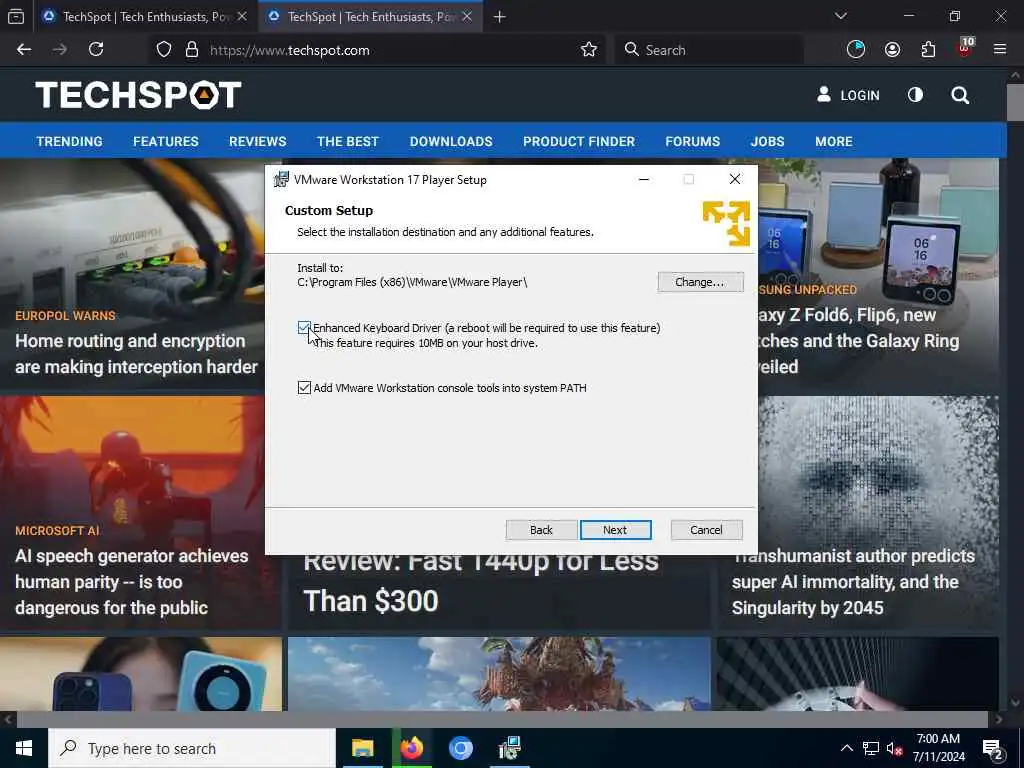The height and width of the screenshot is (768, 1024).
Task: Toggle the Enhanced Keyboard Driver checkbox
Action: [x=304, y=328]
